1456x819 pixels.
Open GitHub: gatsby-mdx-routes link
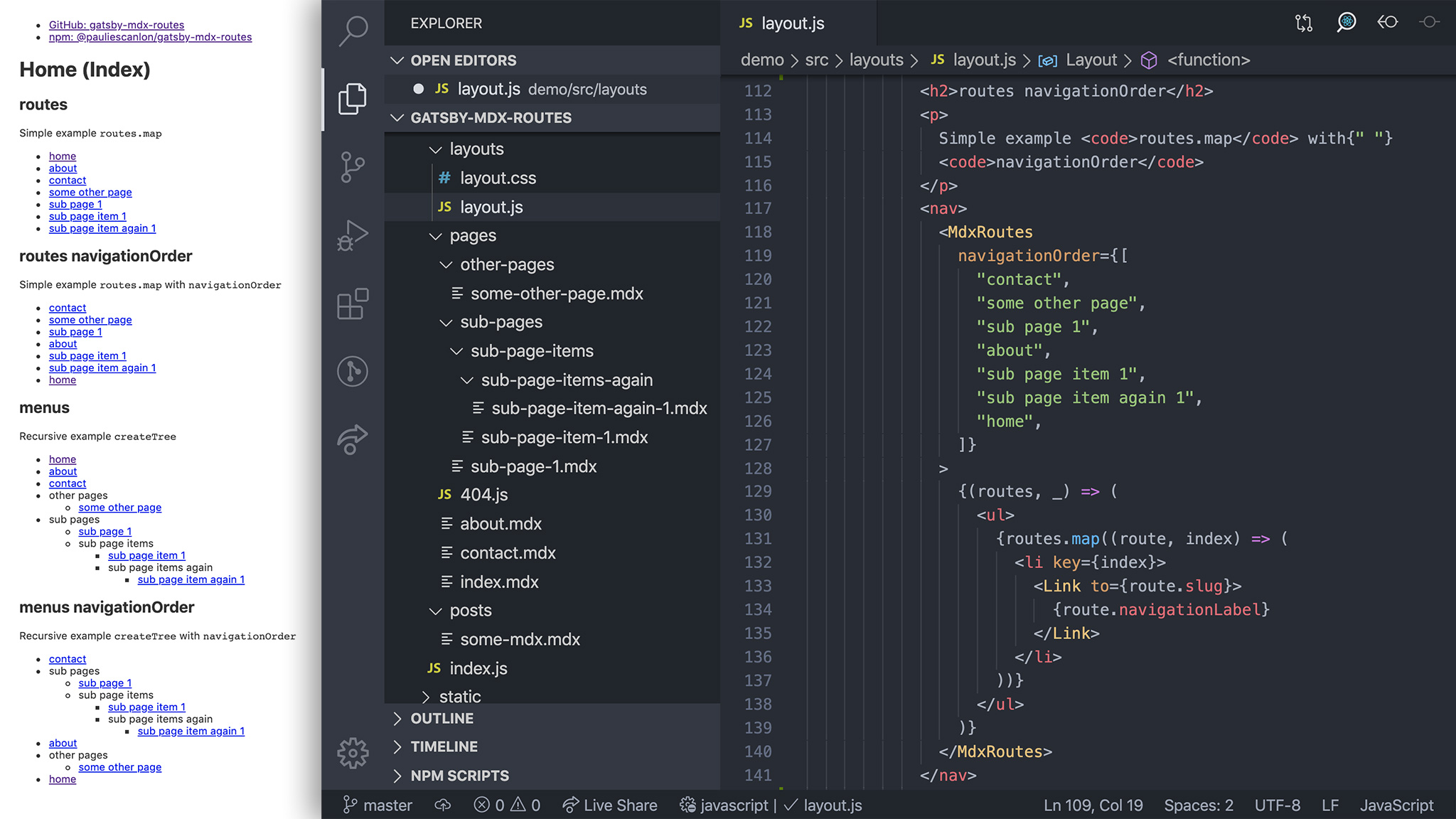coord(117,25)
